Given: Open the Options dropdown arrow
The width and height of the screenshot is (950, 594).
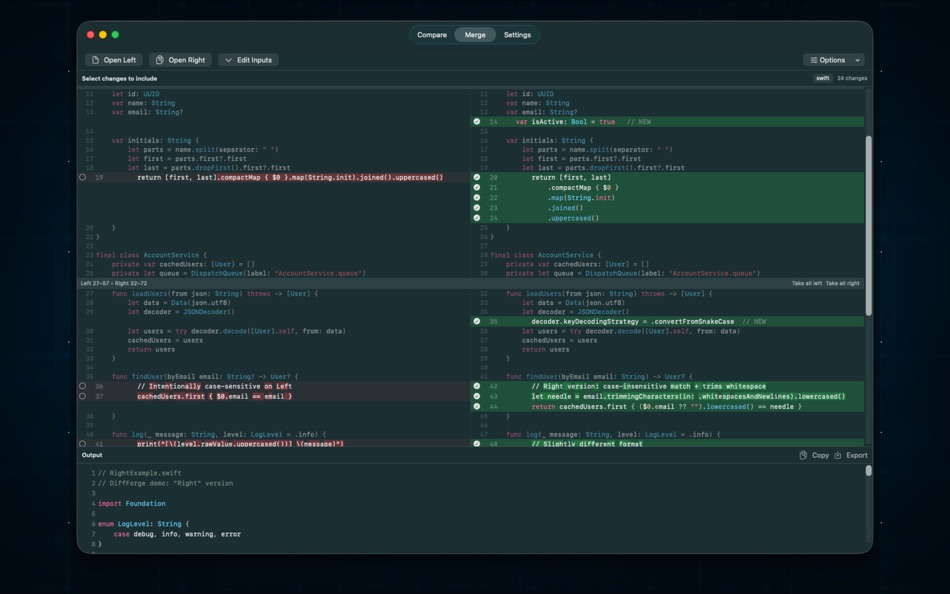Looking at the screenshot, I should [x=857, y=60].
